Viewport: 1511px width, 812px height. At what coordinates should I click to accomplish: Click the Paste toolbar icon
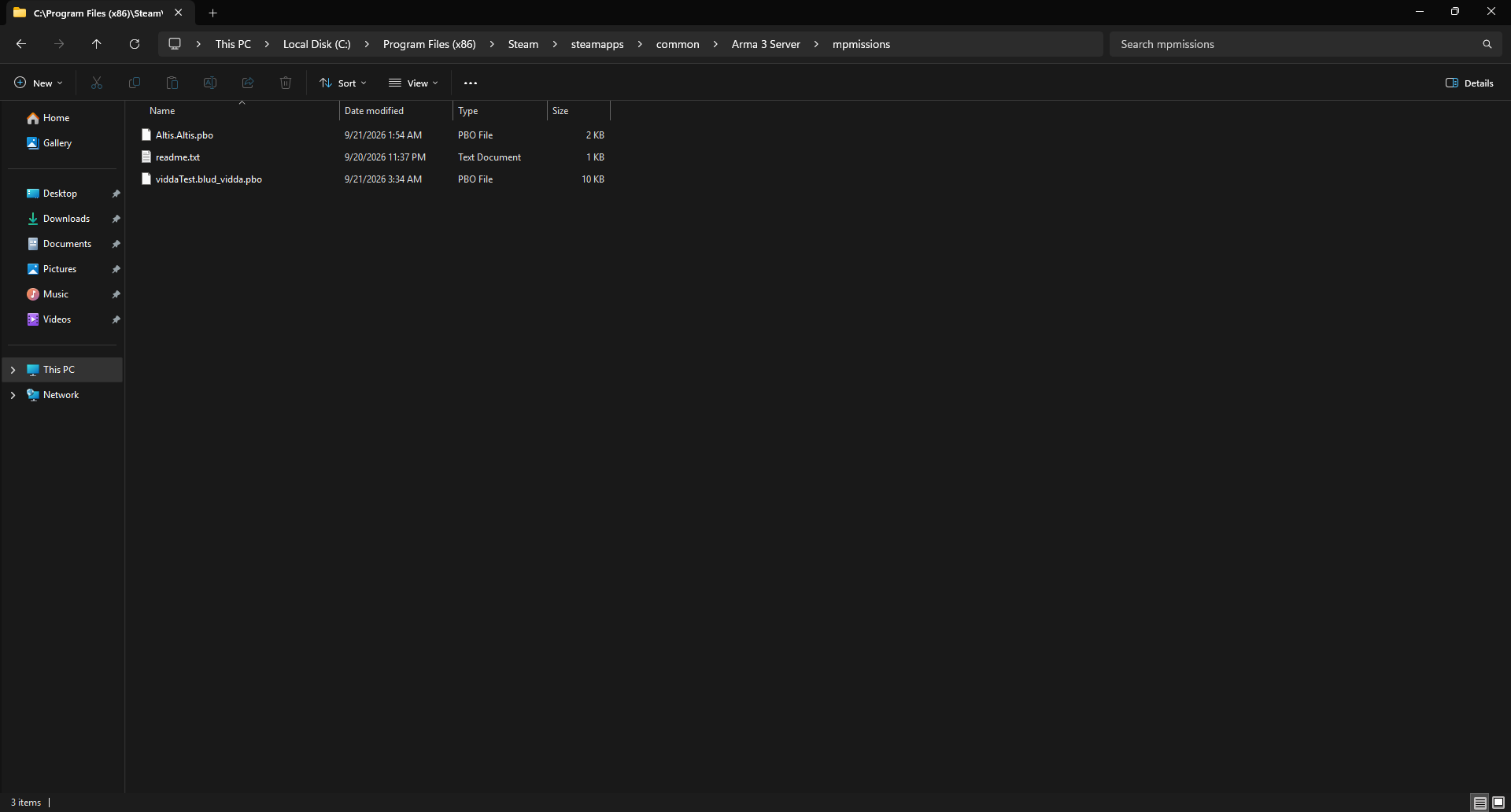point(172,83)
